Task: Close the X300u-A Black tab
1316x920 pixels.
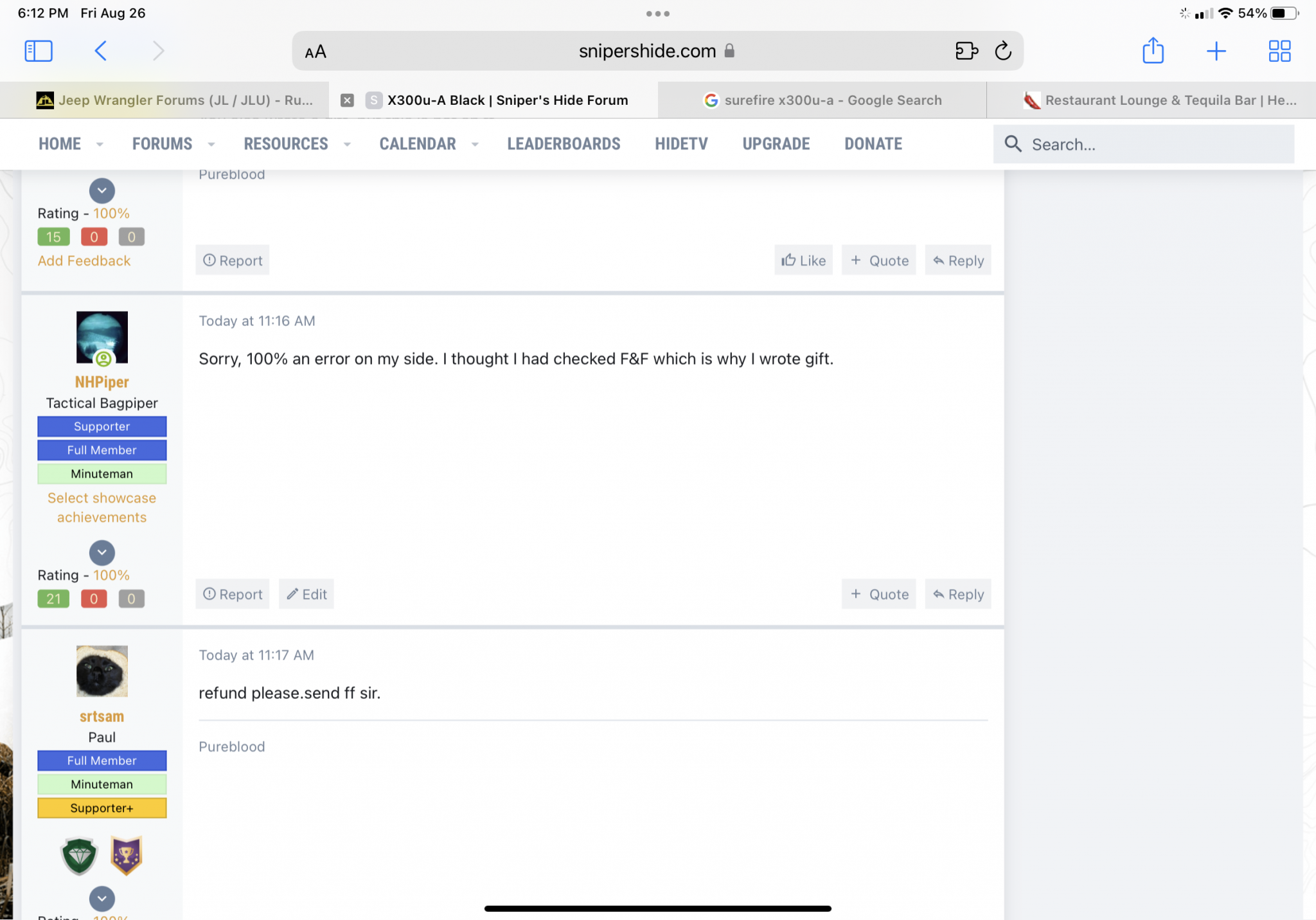Action: tap(347, 100)
